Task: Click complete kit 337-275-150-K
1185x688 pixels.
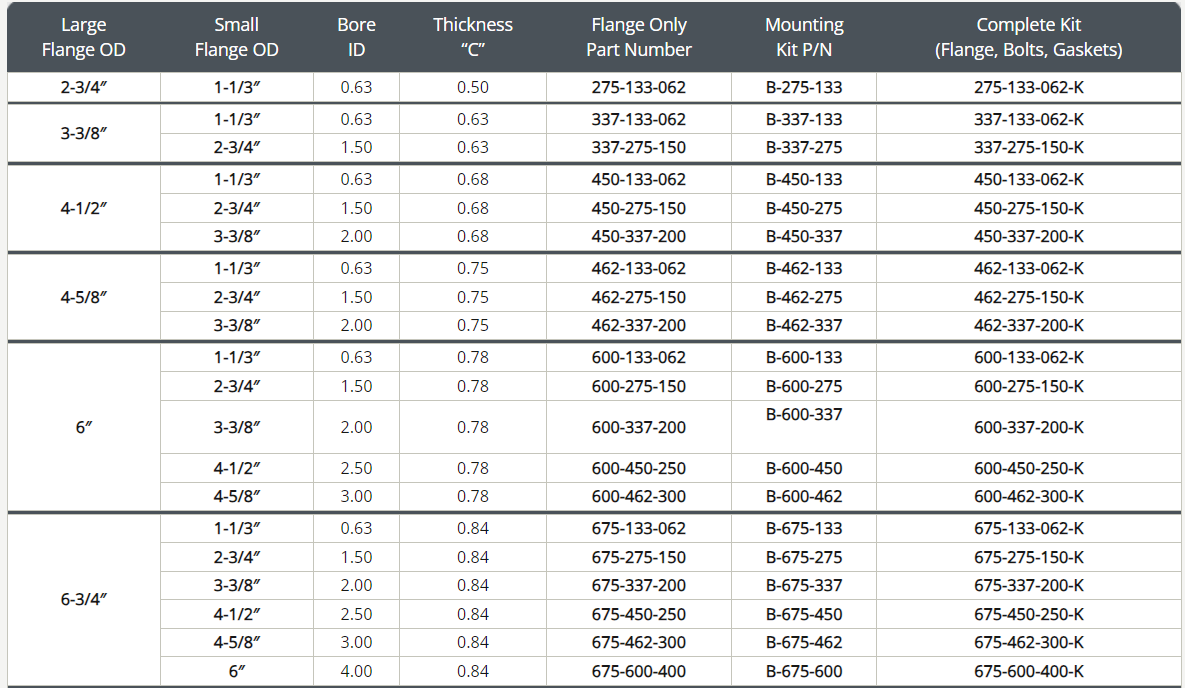Action: 1029,147
